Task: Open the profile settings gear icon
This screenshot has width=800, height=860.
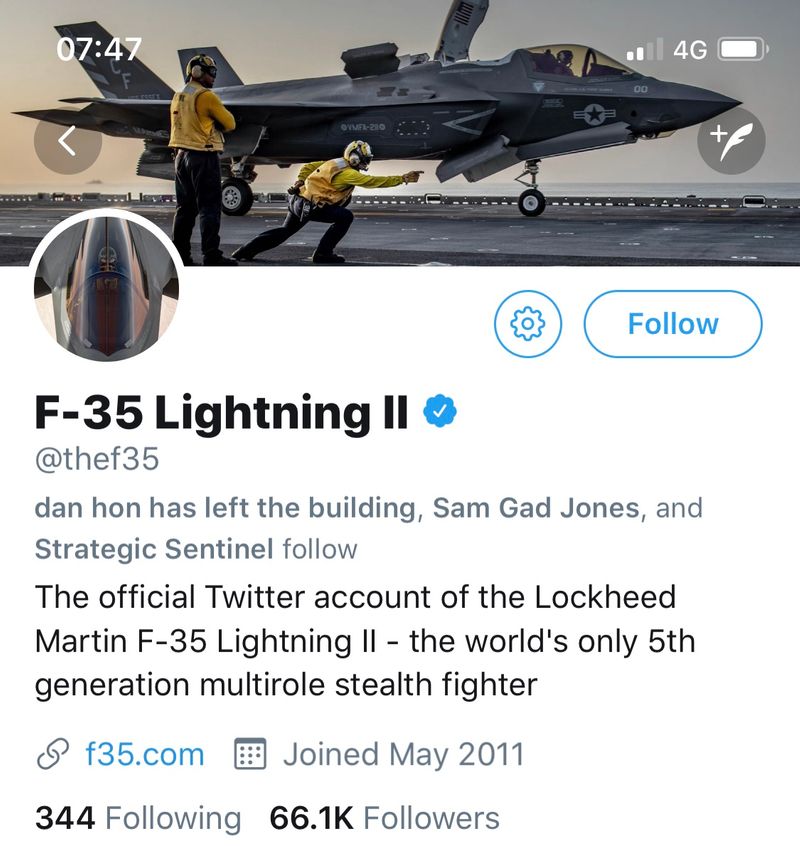Action: click(528, 324)
